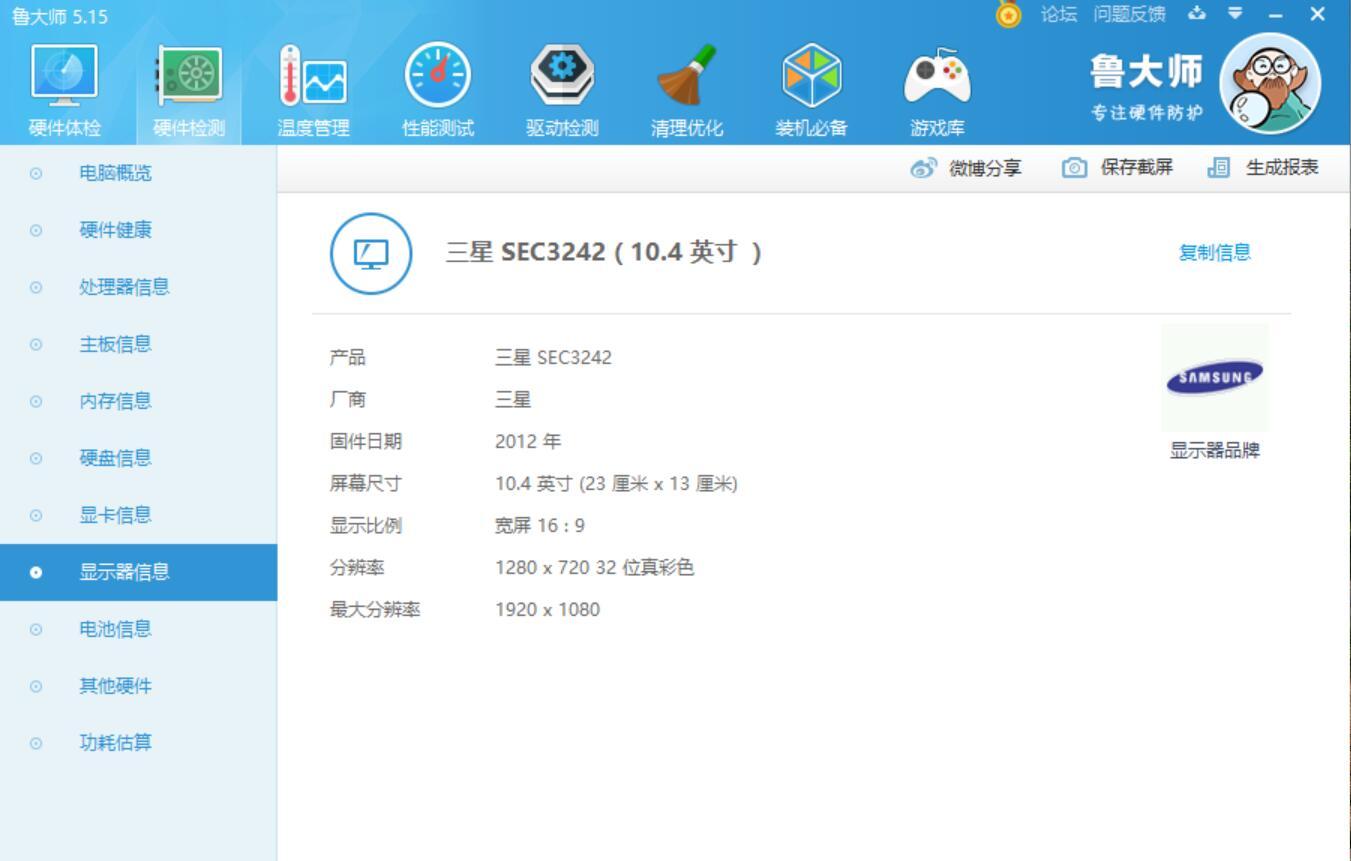Select 显卡信息 in sidebar

[x=138, y=515]
